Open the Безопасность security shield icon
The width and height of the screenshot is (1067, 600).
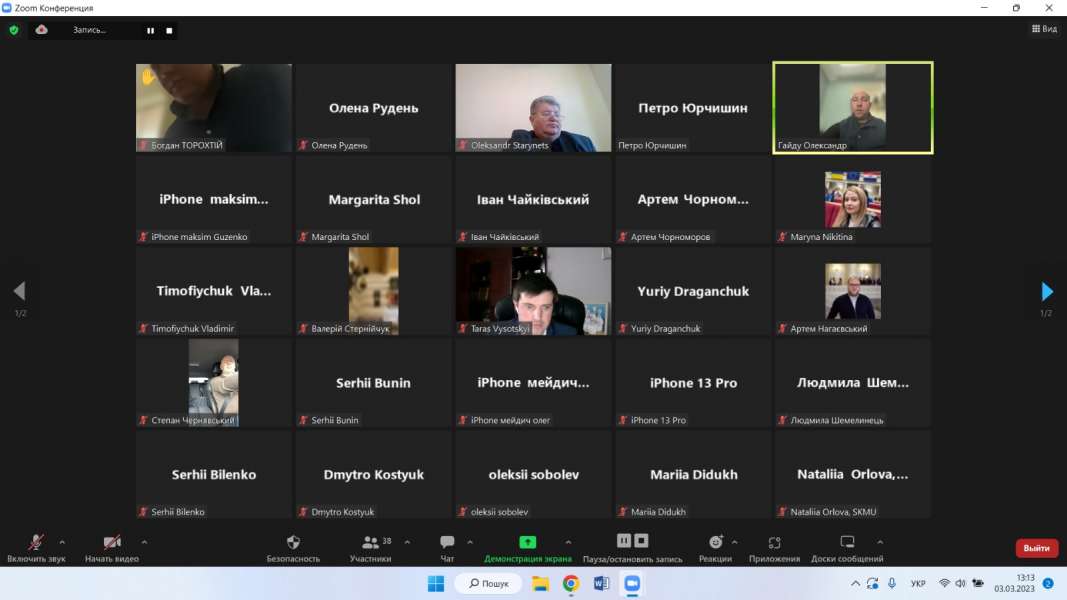point(293,543)
